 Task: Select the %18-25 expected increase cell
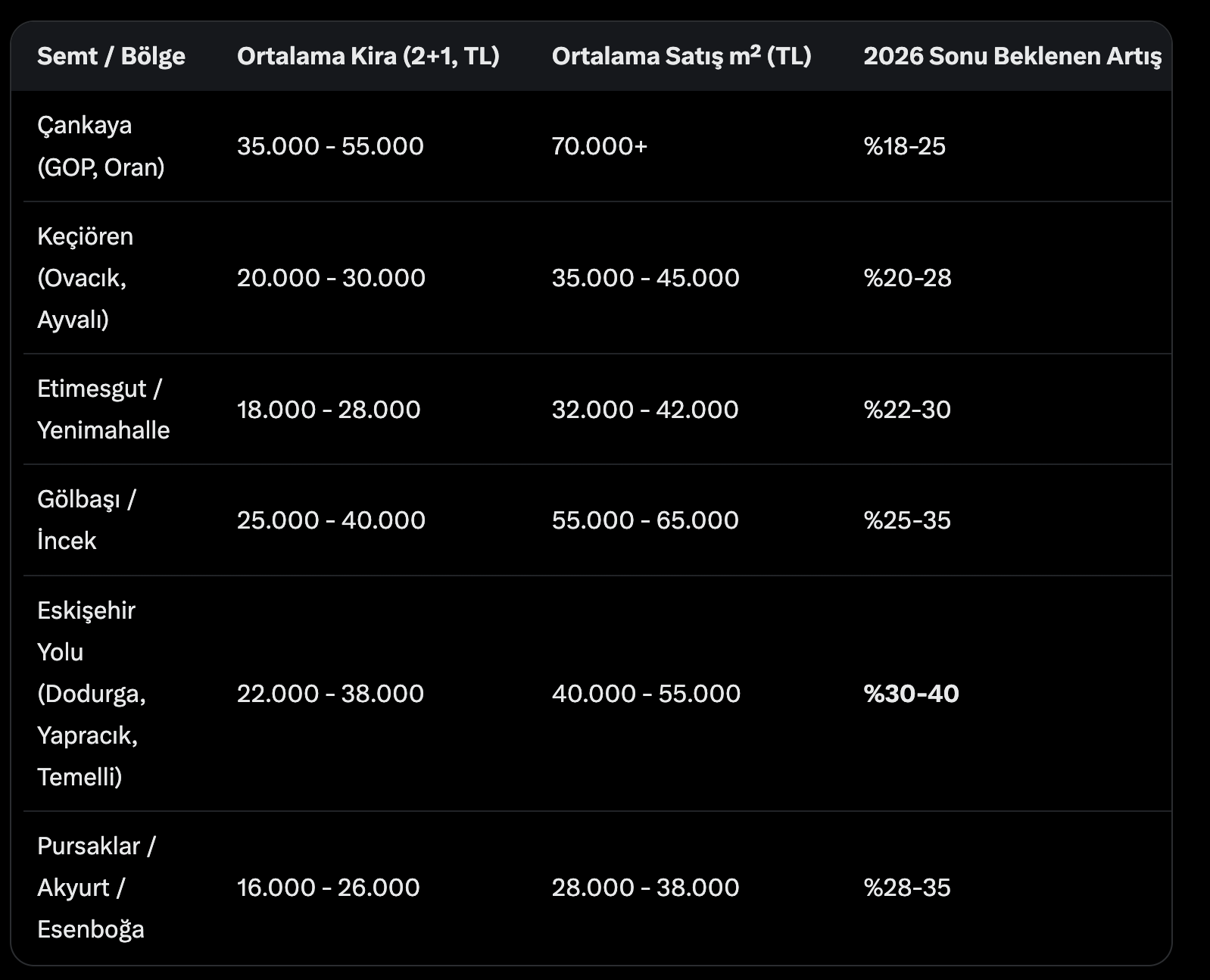tap(905, 146)
